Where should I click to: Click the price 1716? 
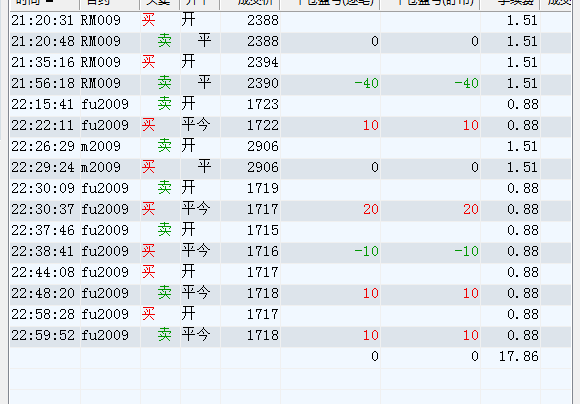263,252
